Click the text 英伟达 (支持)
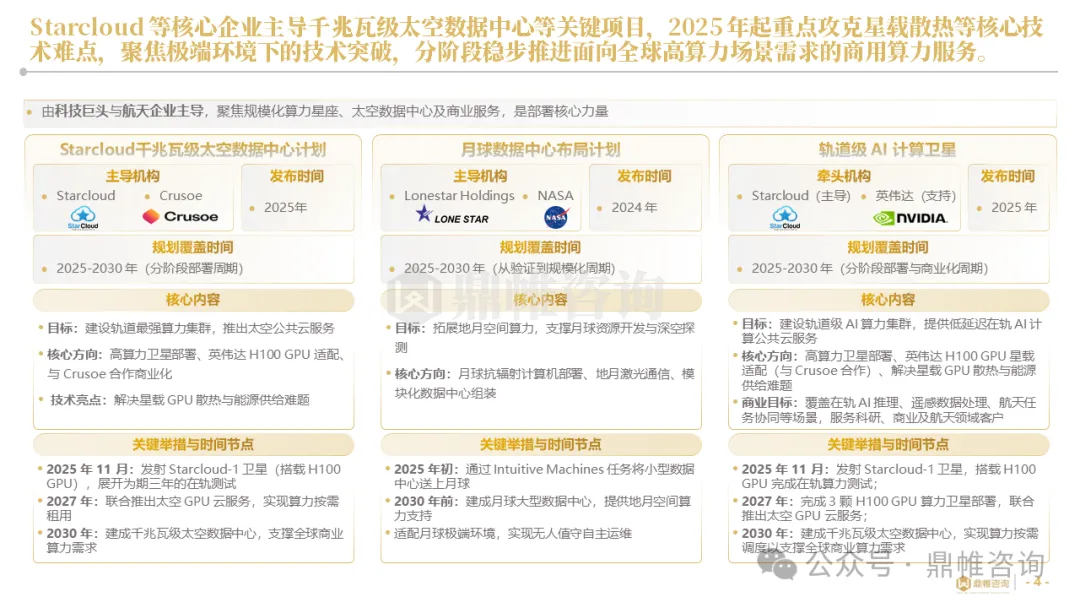 [915, 196]
